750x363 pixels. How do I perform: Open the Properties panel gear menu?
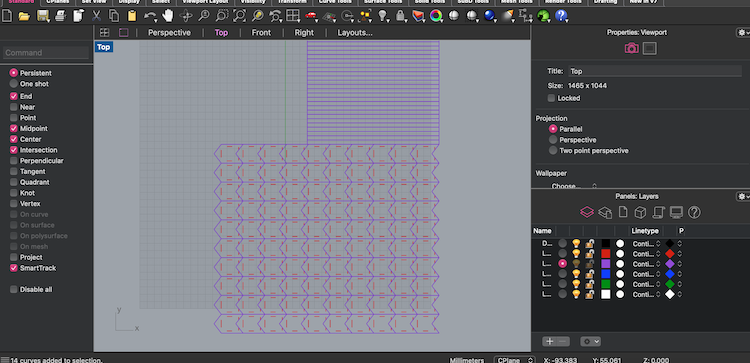pos(742,33)
